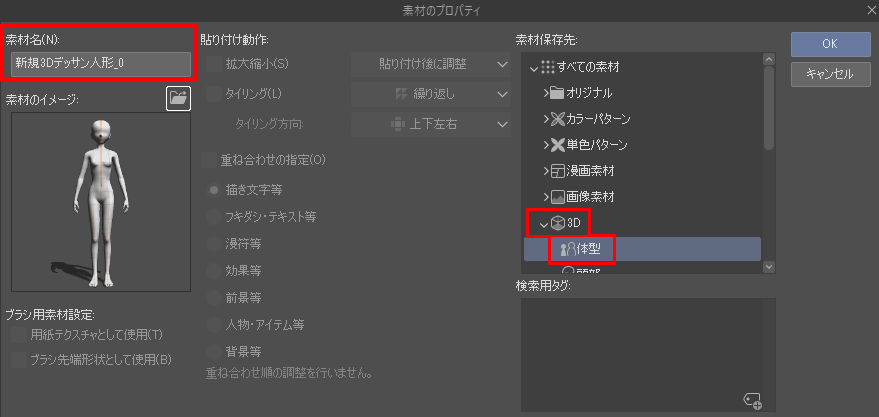Click the 画像素材 image material icon
Screen dimensions: 879x417
557,197
